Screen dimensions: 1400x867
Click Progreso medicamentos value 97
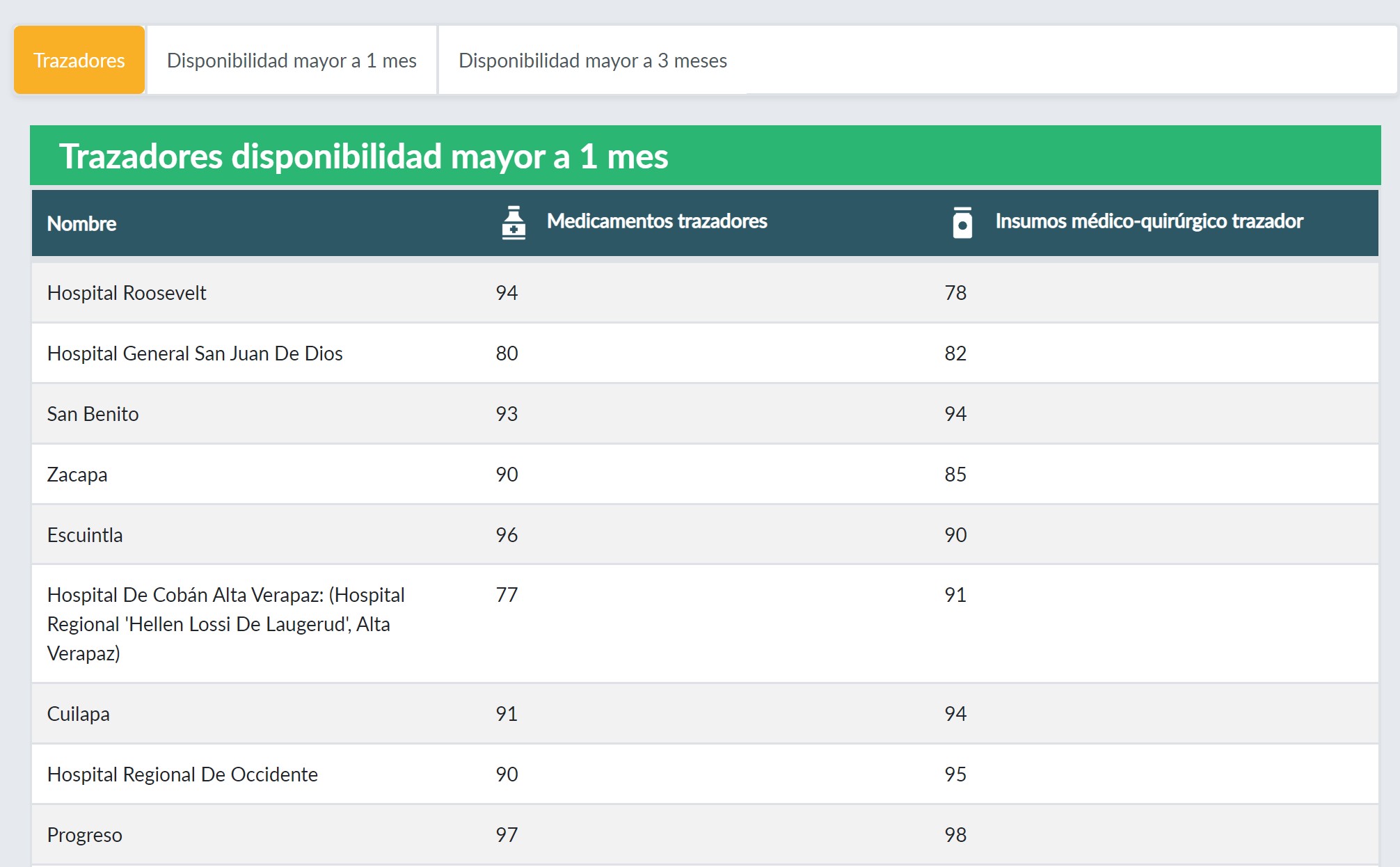coord(507,835)
